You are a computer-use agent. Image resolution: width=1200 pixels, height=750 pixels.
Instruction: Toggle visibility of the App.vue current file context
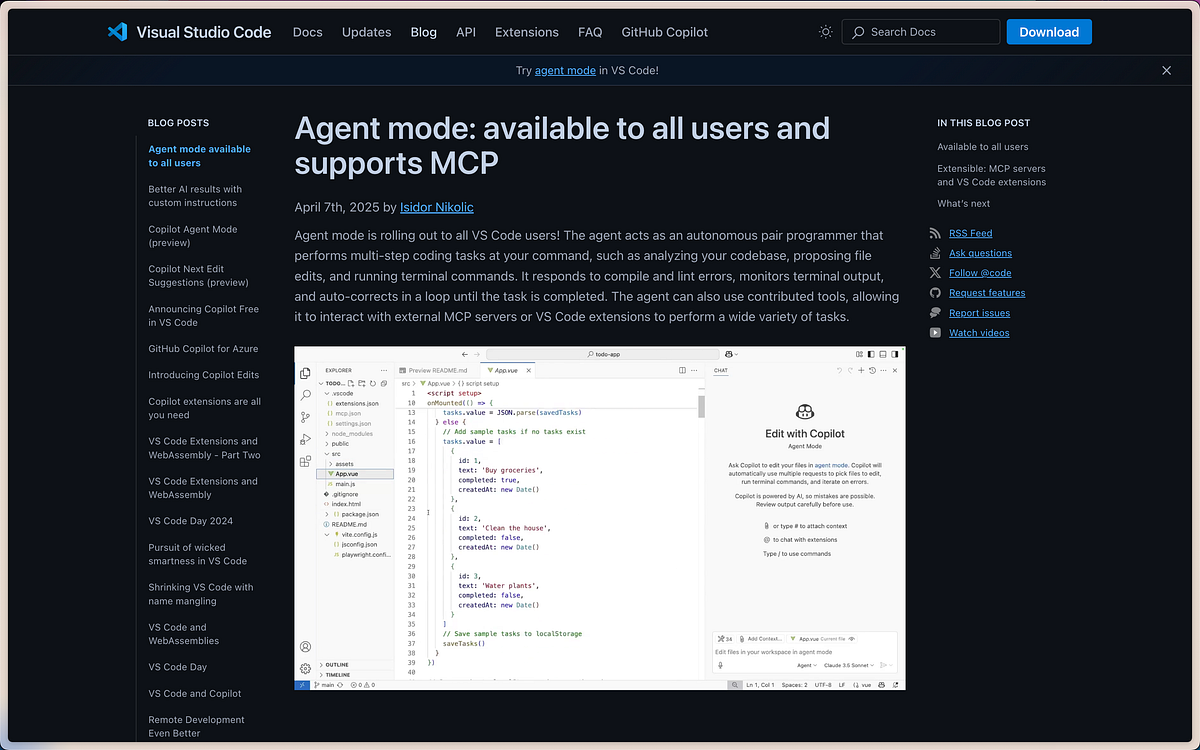tap(852, 637)
